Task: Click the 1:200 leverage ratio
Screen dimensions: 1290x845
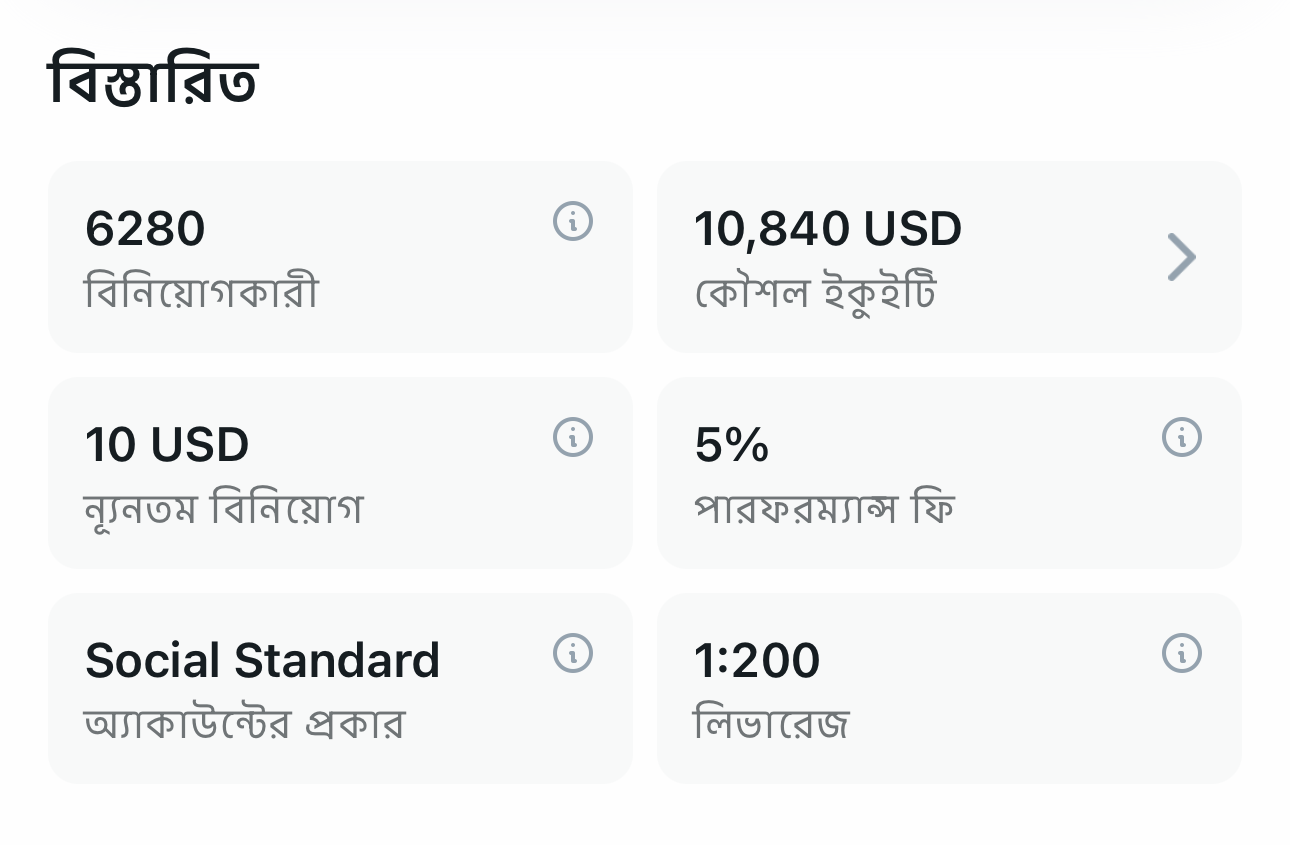Action: [x=757, y=661]
